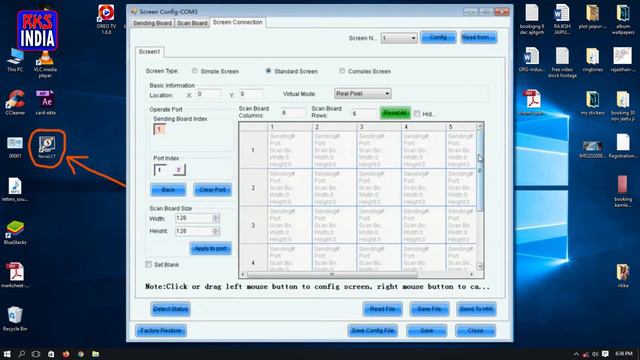Open the album wallpapers folder

pos(623,19)
